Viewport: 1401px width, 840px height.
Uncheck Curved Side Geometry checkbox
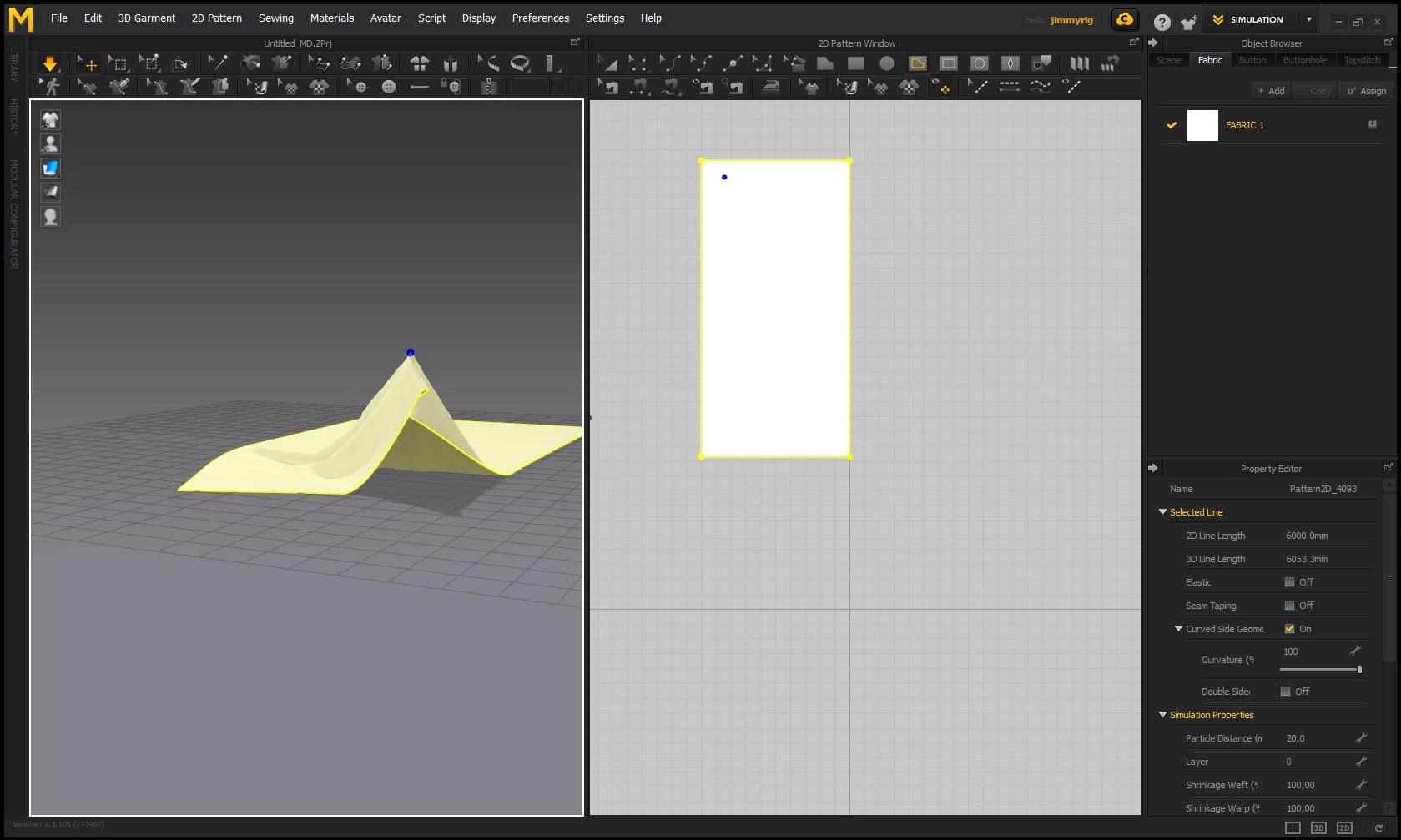(x=1289, y=629)
